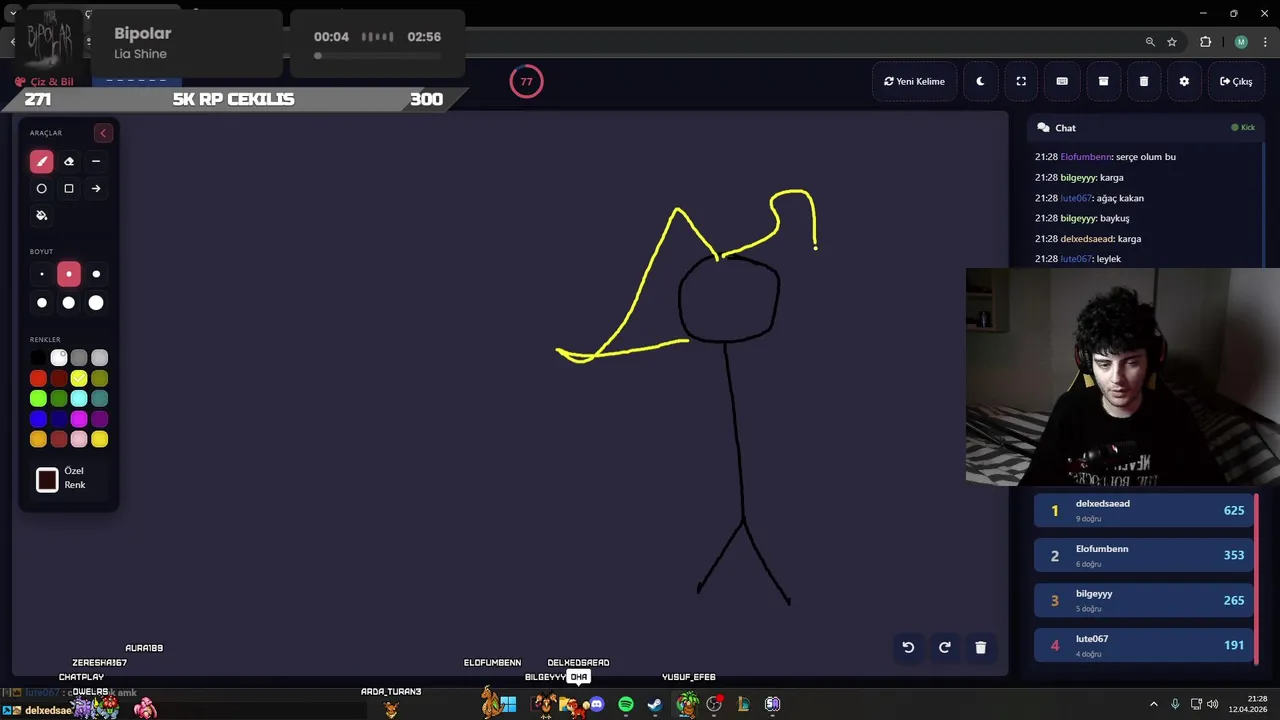Undo the last canvas stroke
Image resolution: width=1280 pixels, height=720 pixels.
click(x=908, y=647)
